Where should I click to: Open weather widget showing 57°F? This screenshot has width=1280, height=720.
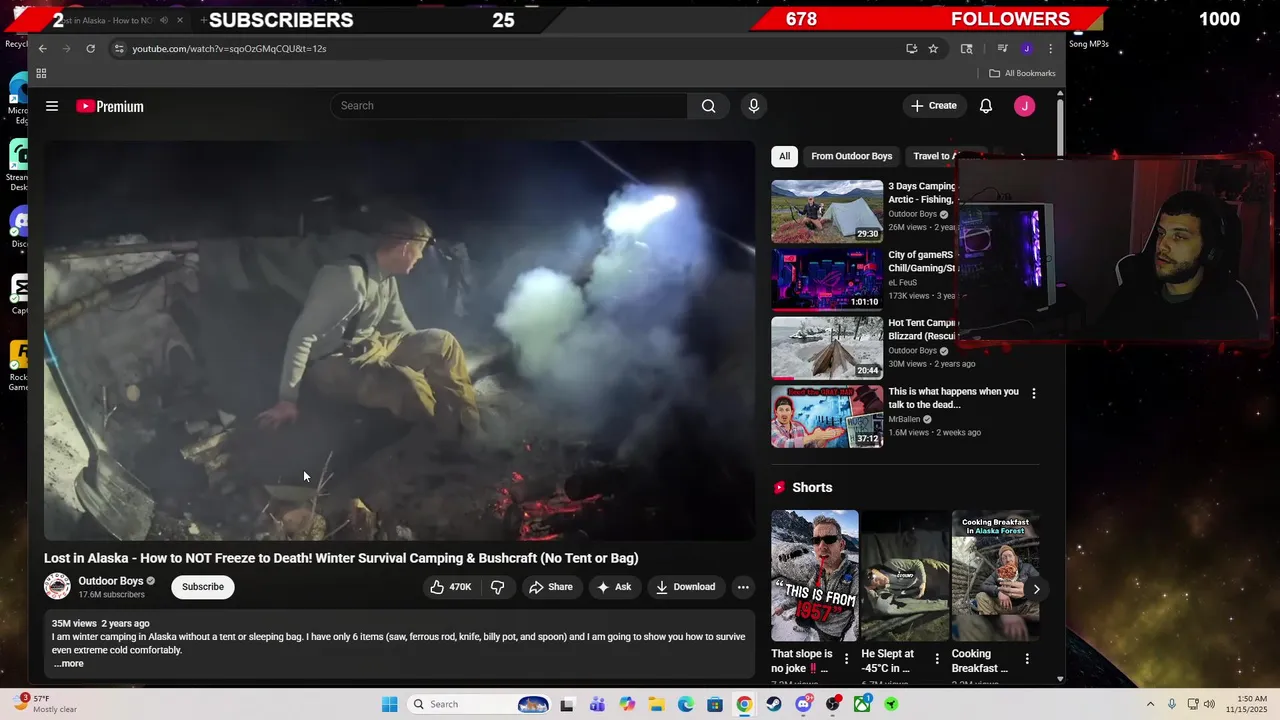tap(48, 704)
